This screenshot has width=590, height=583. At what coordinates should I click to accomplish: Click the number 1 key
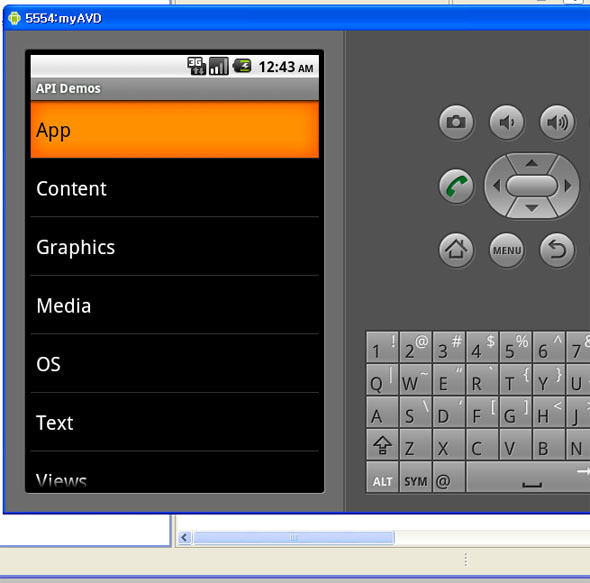pos(382,347)
